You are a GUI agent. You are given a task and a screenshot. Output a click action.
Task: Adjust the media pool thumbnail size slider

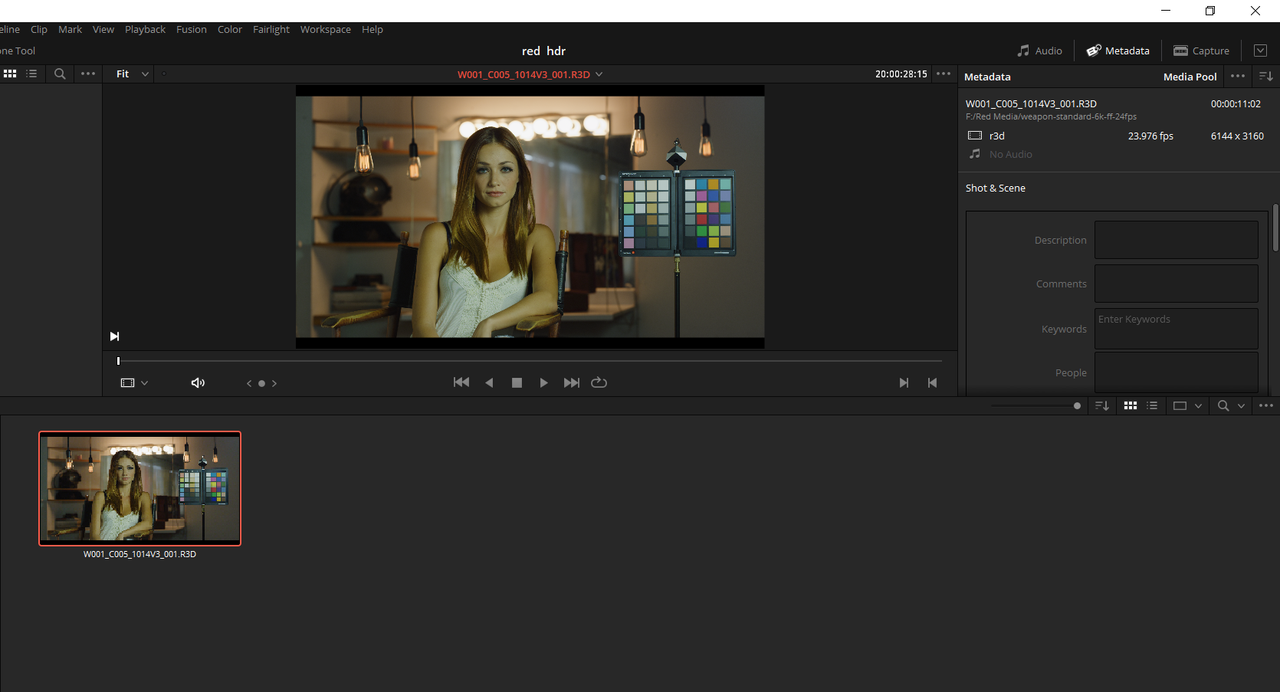click(1077, 406)
